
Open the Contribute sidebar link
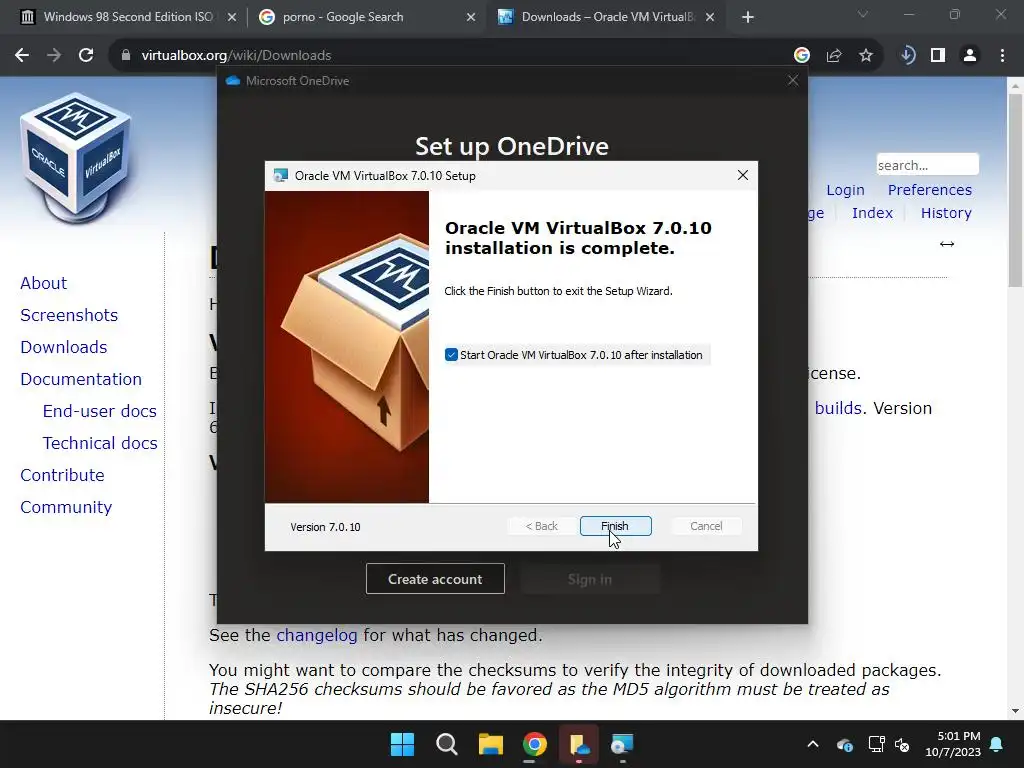tap(63, 475)
